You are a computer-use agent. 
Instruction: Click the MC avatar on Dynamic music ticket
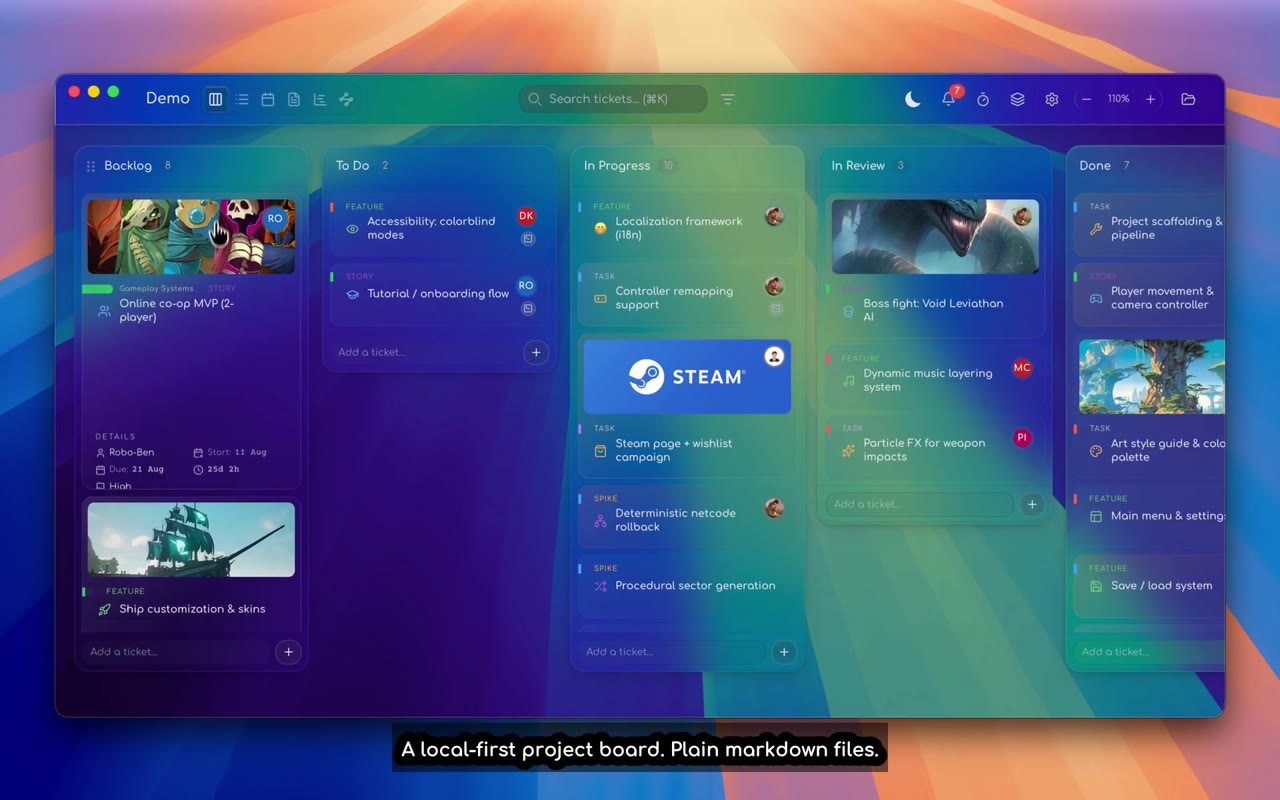click(1022, 368)
